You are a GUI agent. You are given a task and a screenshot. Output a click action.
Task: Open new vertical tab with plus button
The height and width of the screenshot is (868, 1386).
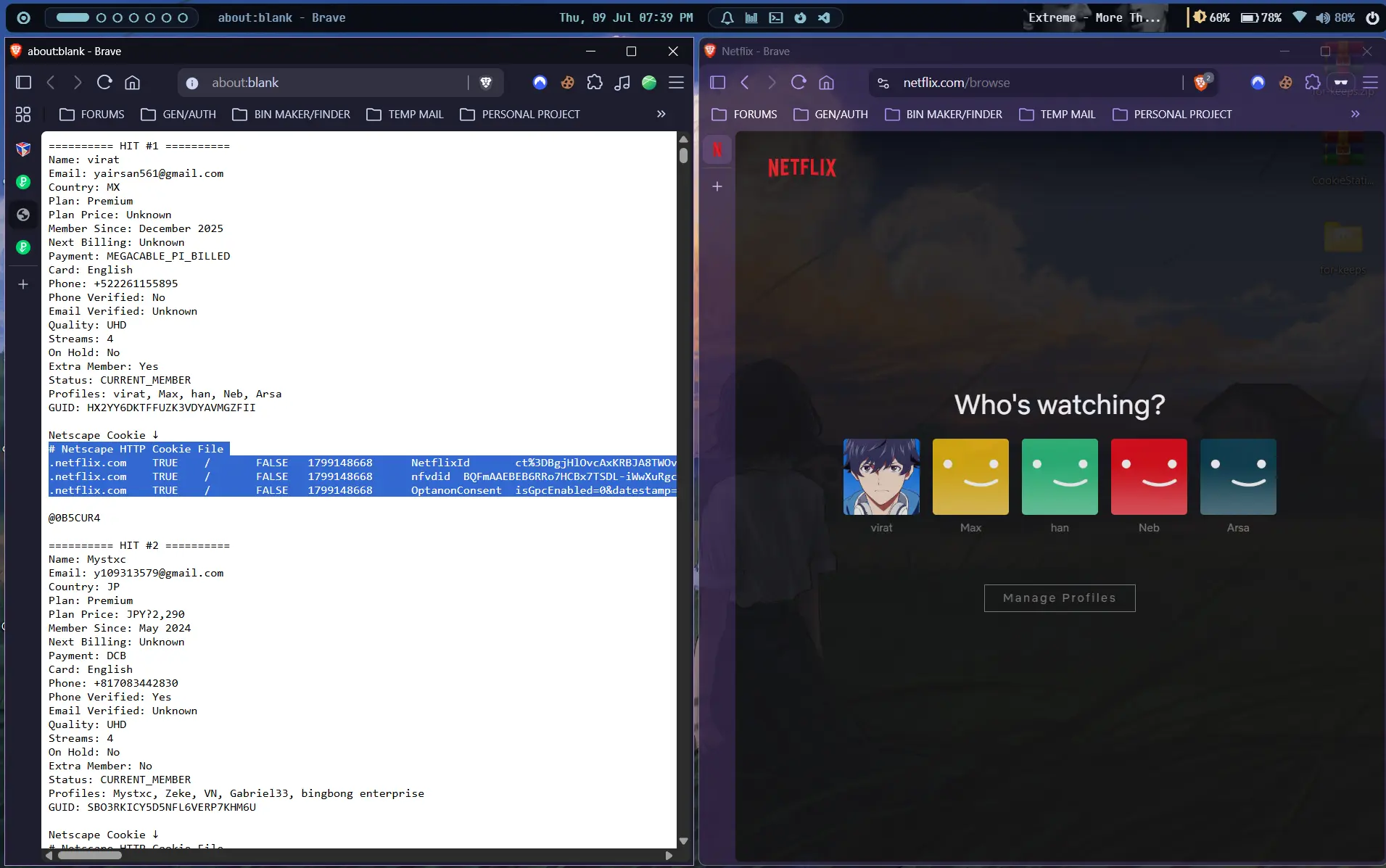(717, 186)
